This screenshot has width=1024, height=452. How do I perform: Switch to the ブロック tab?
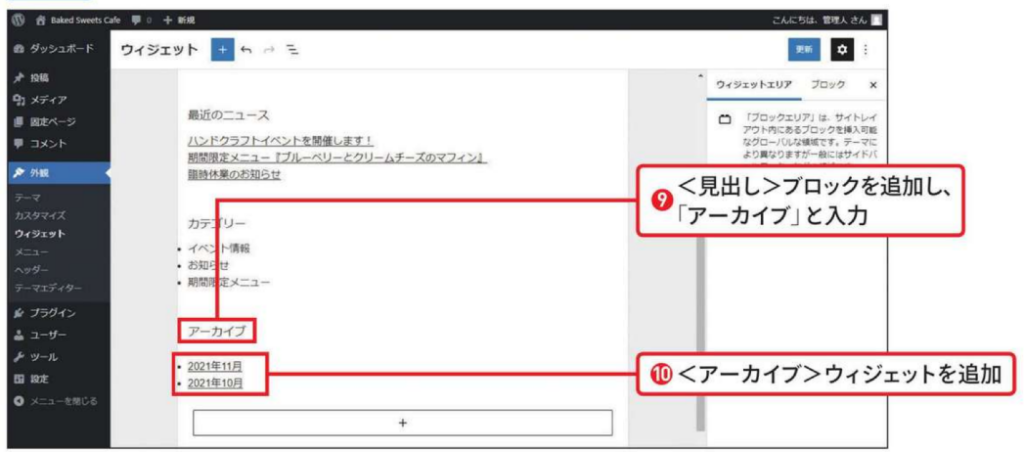pos(827,85)
